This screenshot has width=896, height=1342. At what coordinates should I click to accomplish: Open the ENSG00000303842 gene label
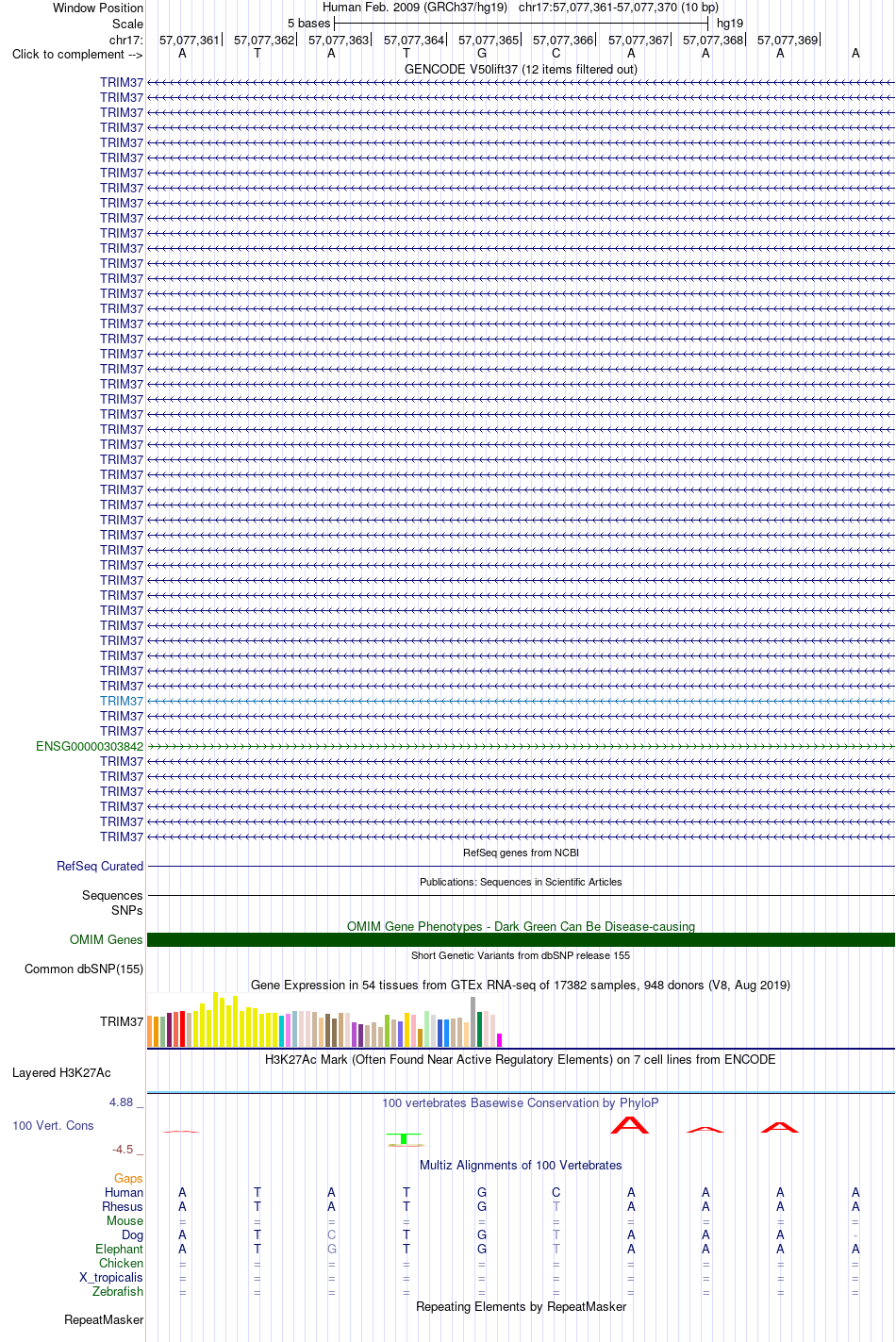click(90, 746)
